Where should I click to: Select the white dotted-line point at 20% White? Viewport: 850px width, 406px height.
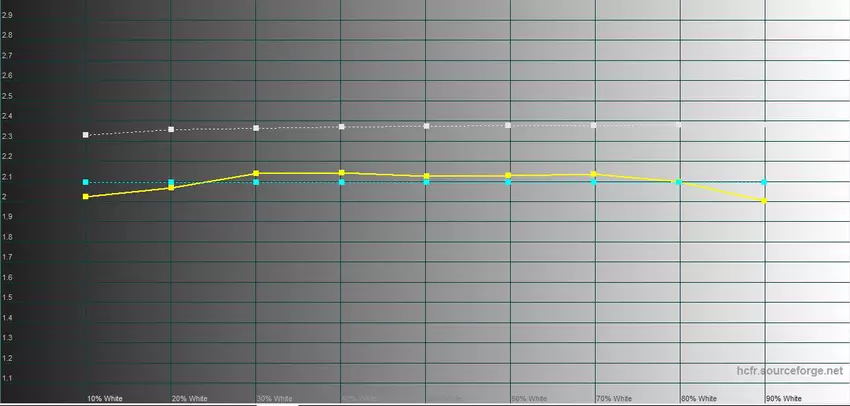point(172,129)
